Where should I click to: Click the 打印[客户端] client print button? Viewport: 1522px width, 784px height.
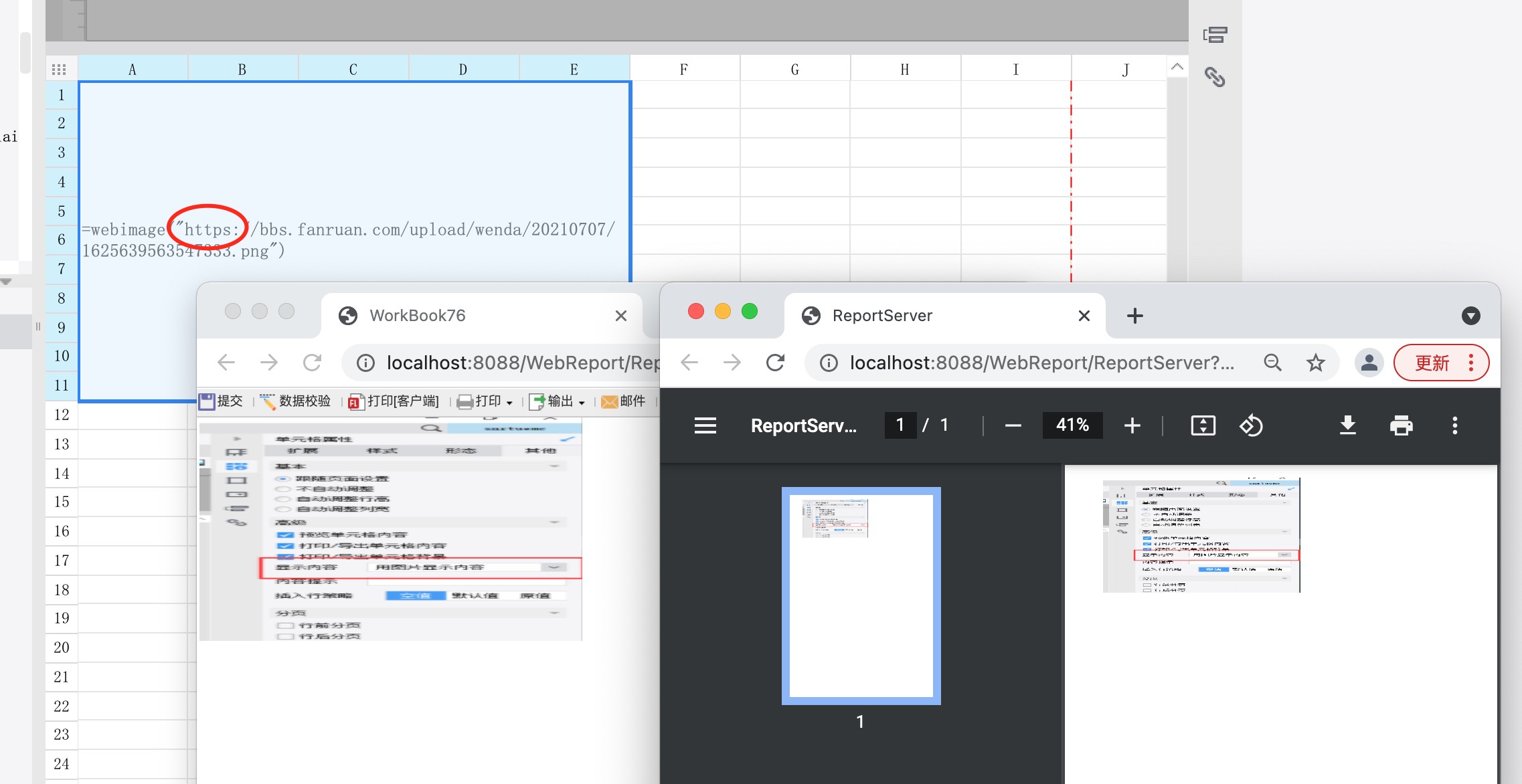(x=394, y=401)
